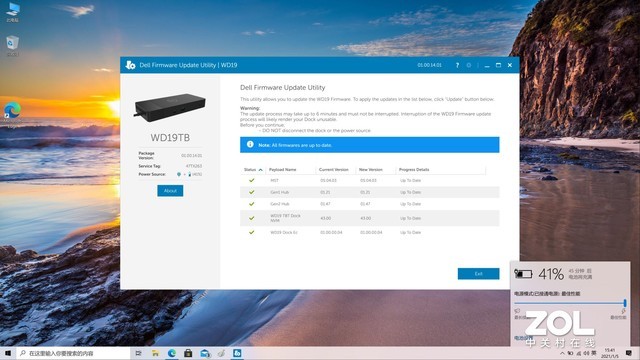The width and height of the screenshot is (640, 360).
Task: Click the Payload Name column header
Action: pyautogui.click(x=282, y=169)
